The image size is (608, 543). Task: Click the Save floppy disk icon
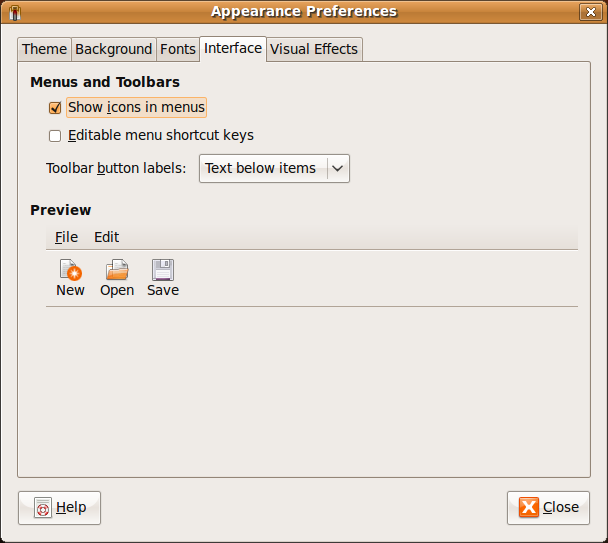[162, 269]
